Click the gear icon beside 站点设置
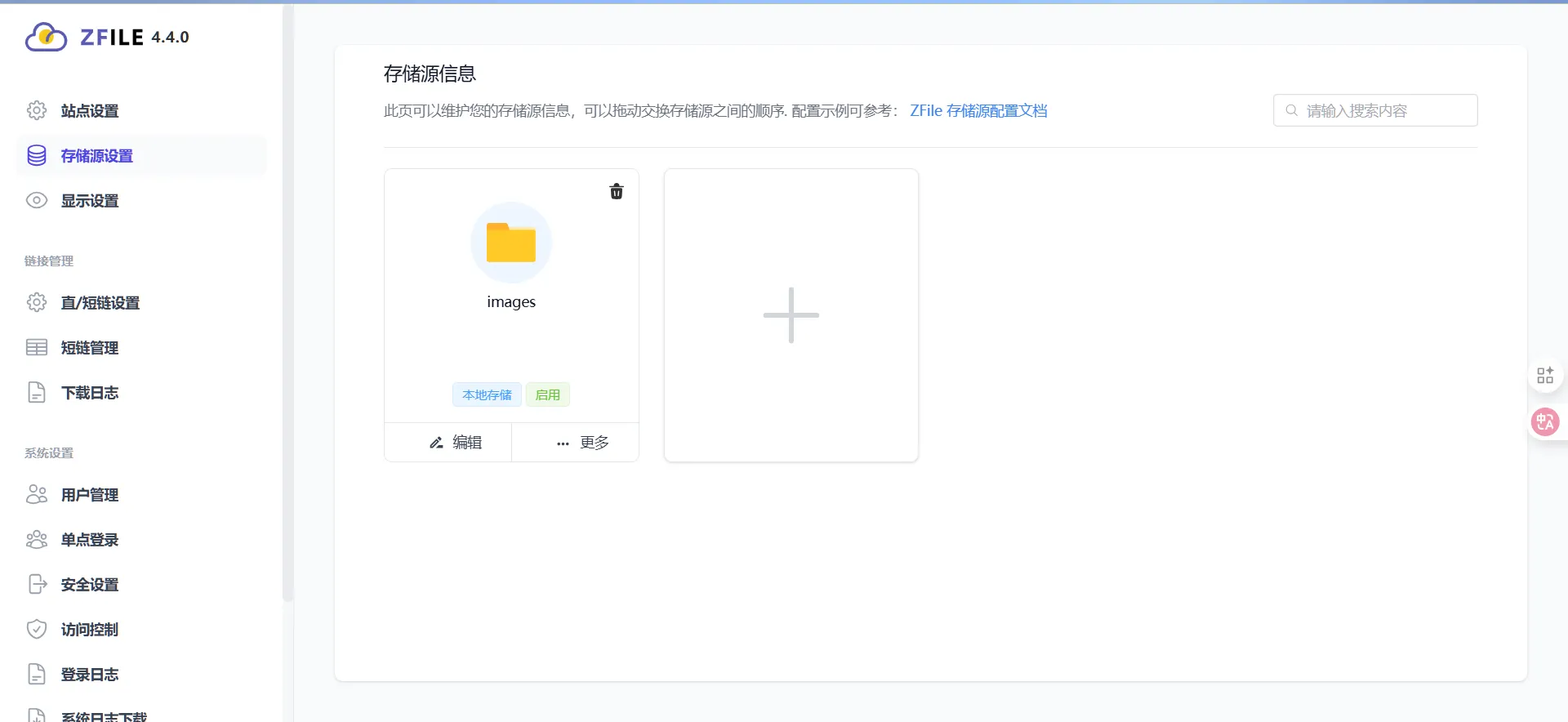This screenshot has width=1568, height=722. [x=37, y=110]
